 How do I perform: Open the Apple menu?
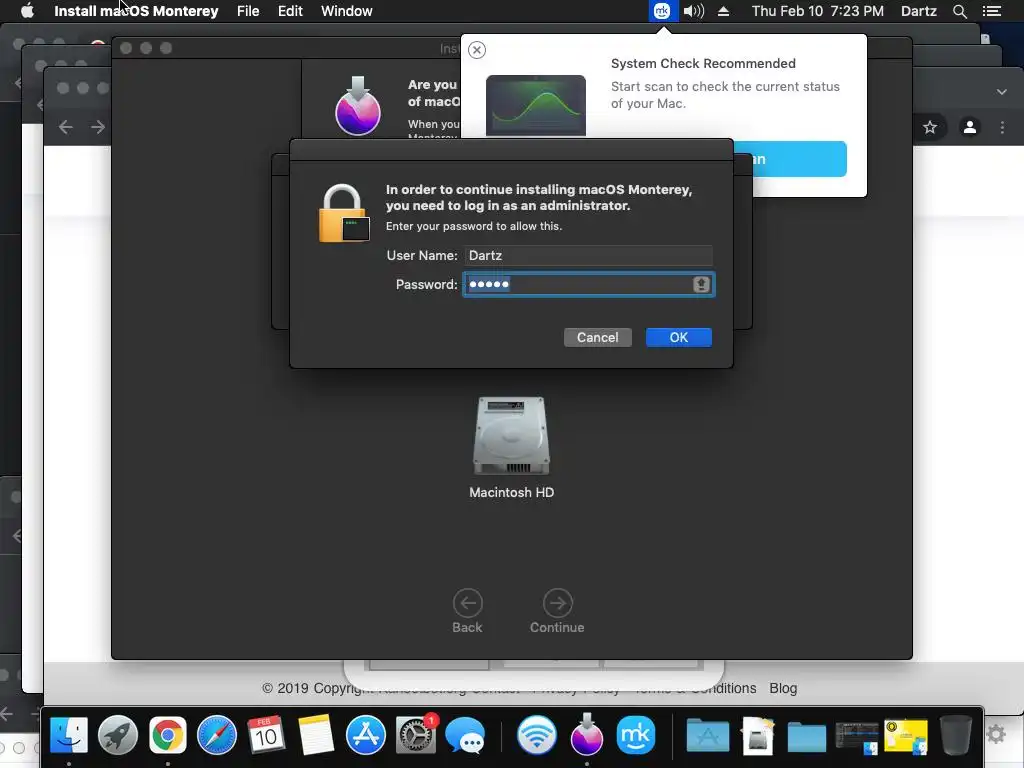point(27,11)
